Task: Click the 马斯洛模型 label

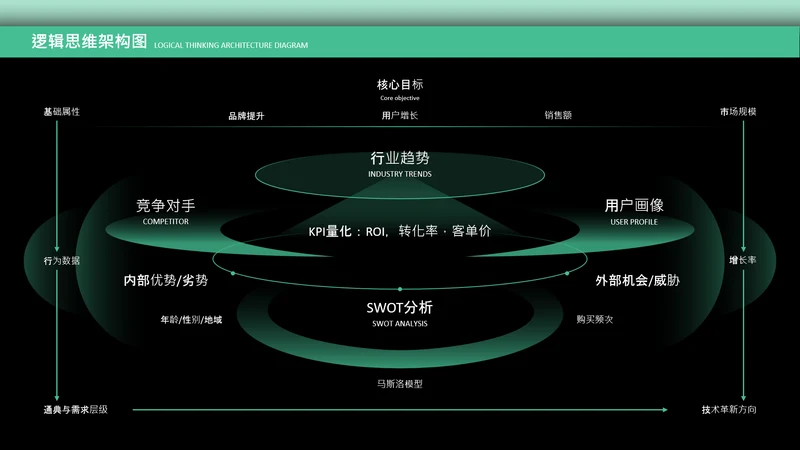Action: coord(400,384)
